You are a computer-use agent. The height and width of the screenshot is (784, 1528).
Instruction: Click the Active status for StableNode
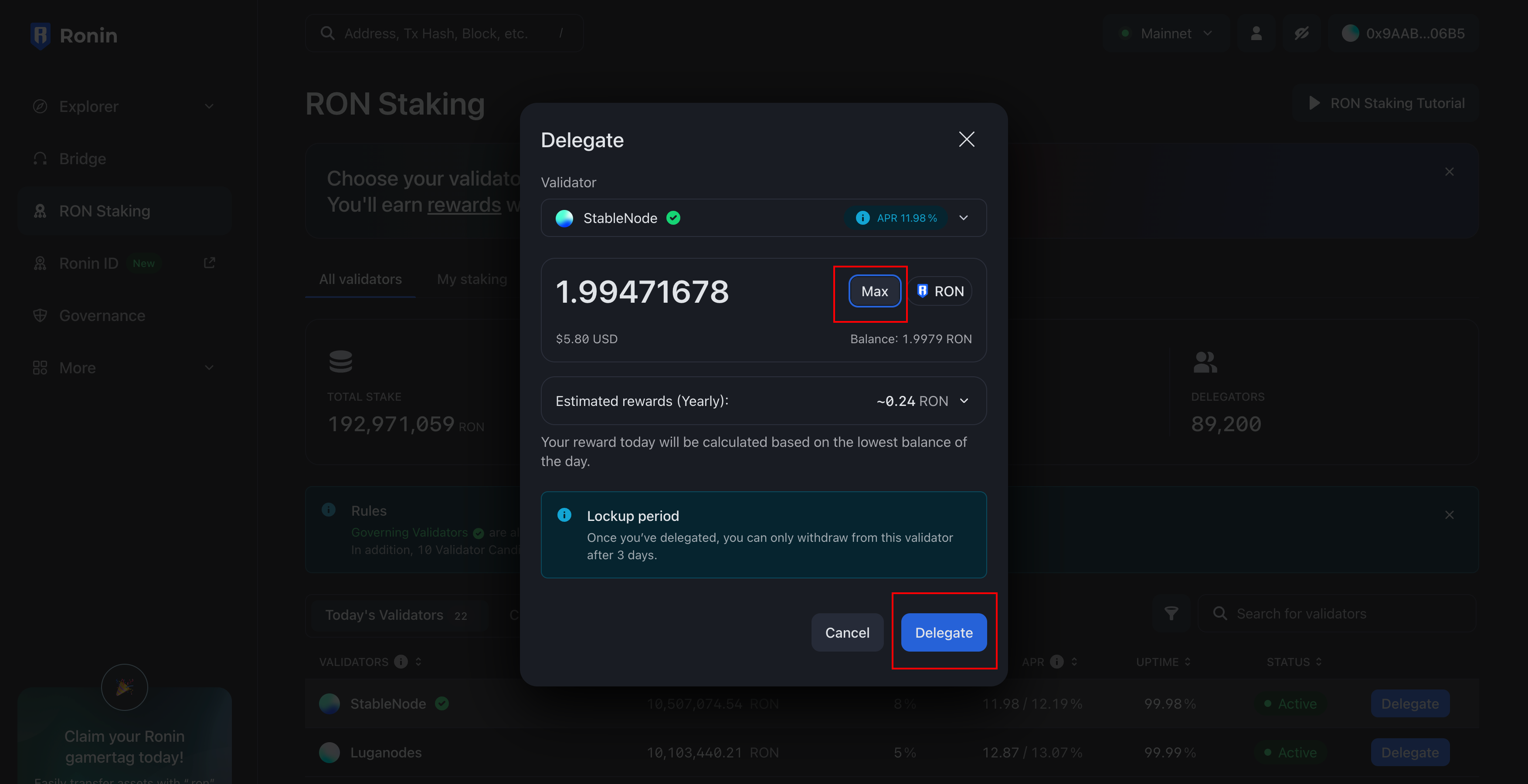pos(1291,703)
